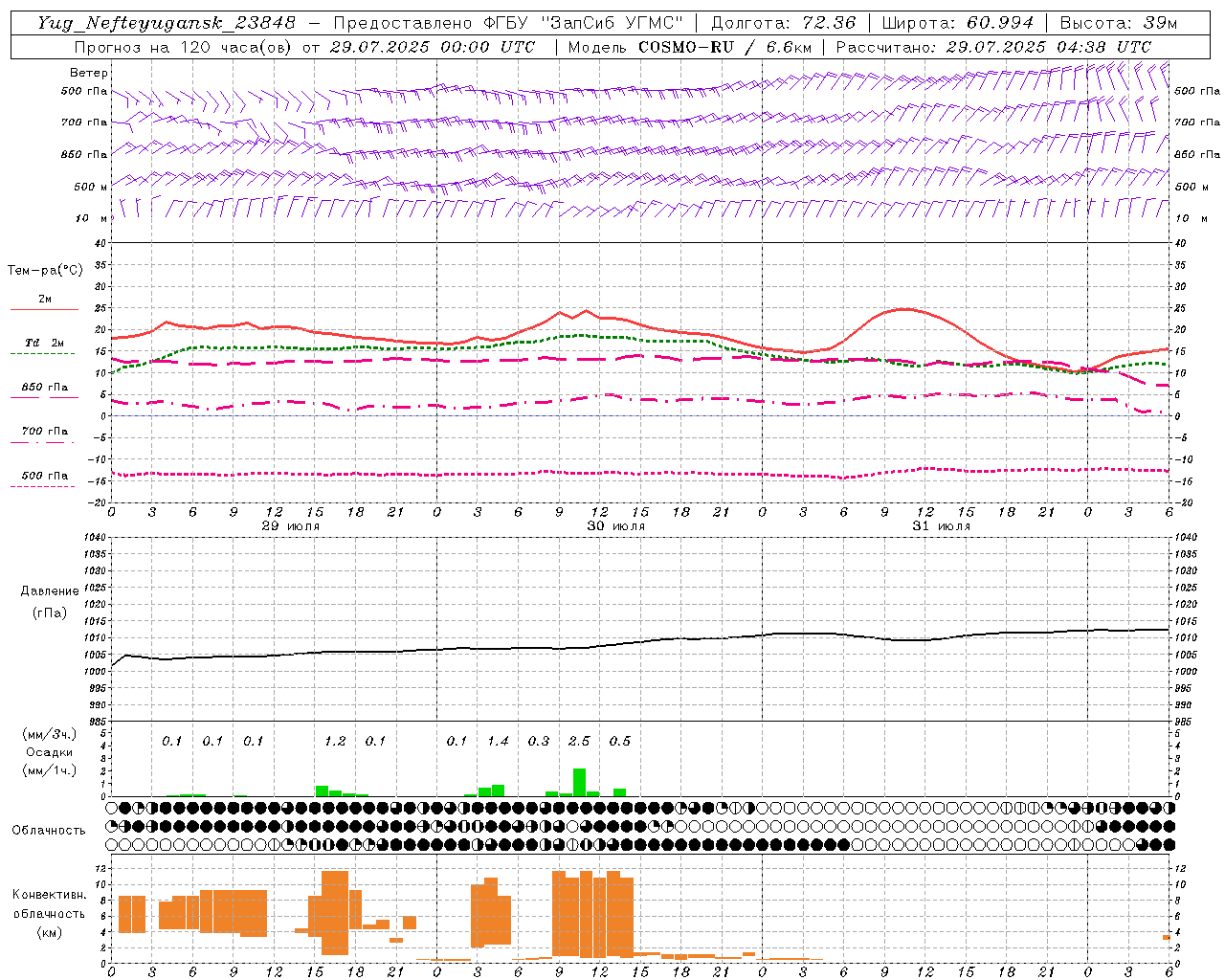Click the 'Высота: 39м' header field
Screen dimensions: 1225x980
tap(1119, 23)
